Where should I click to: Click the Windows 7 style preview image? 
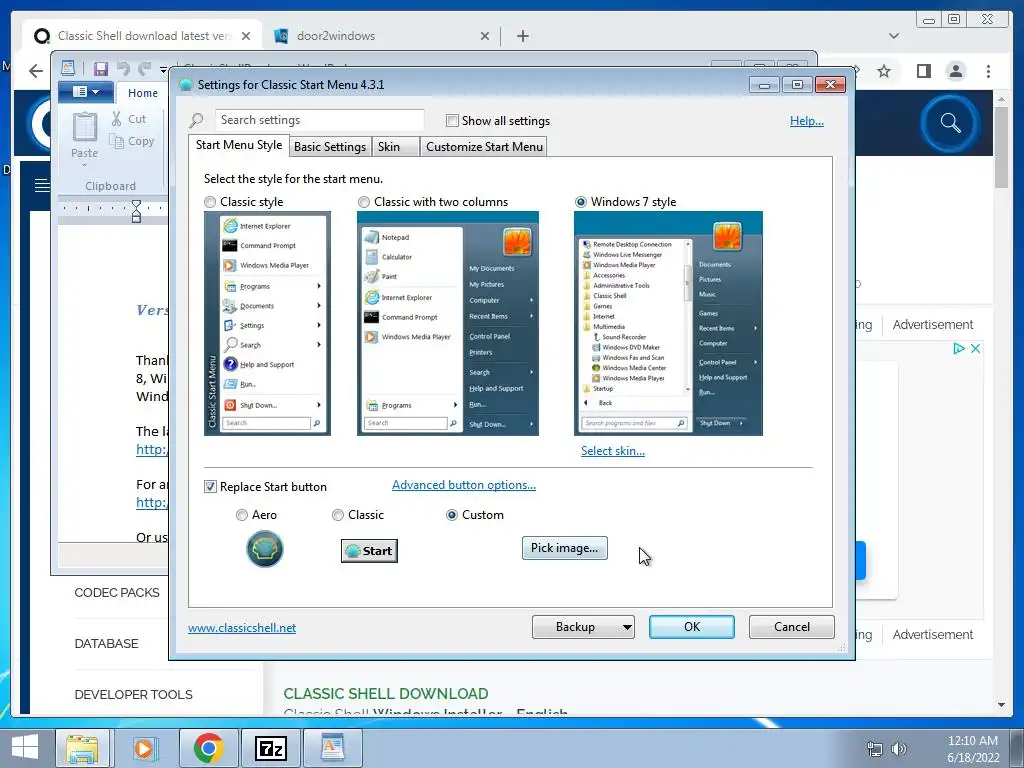[668, 323]
